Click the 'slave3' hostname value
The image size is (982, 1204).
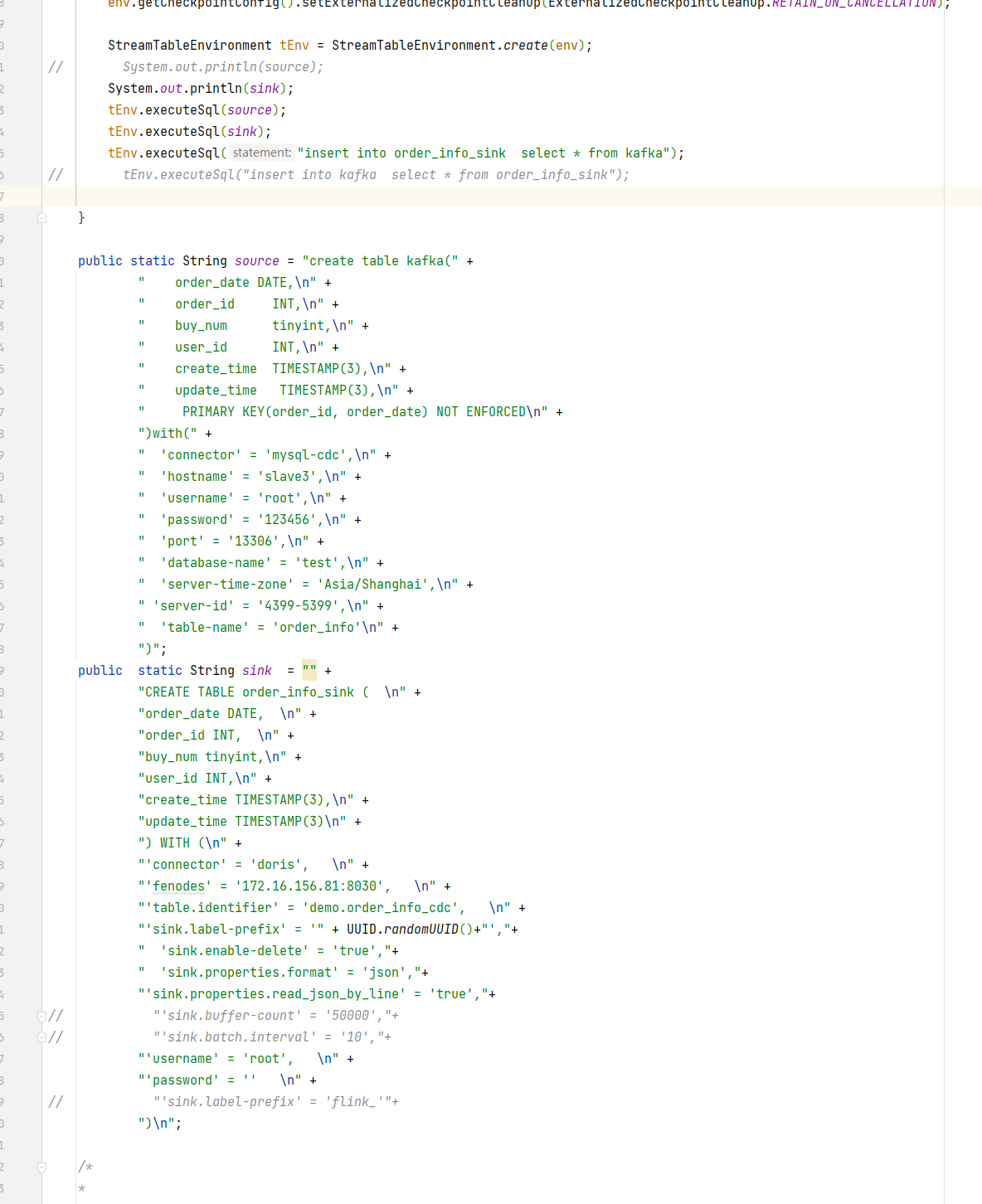click(x=287, y=477)
